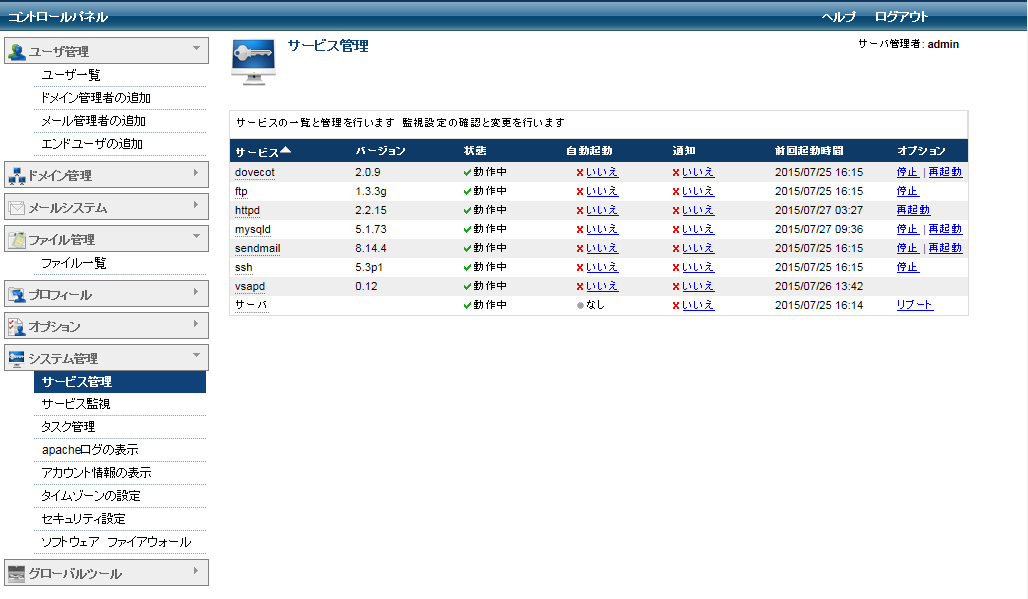Toggle auto-start いいえ link for vsapd
Viewport: 1028px width, 599px height.
coord(602,286)
